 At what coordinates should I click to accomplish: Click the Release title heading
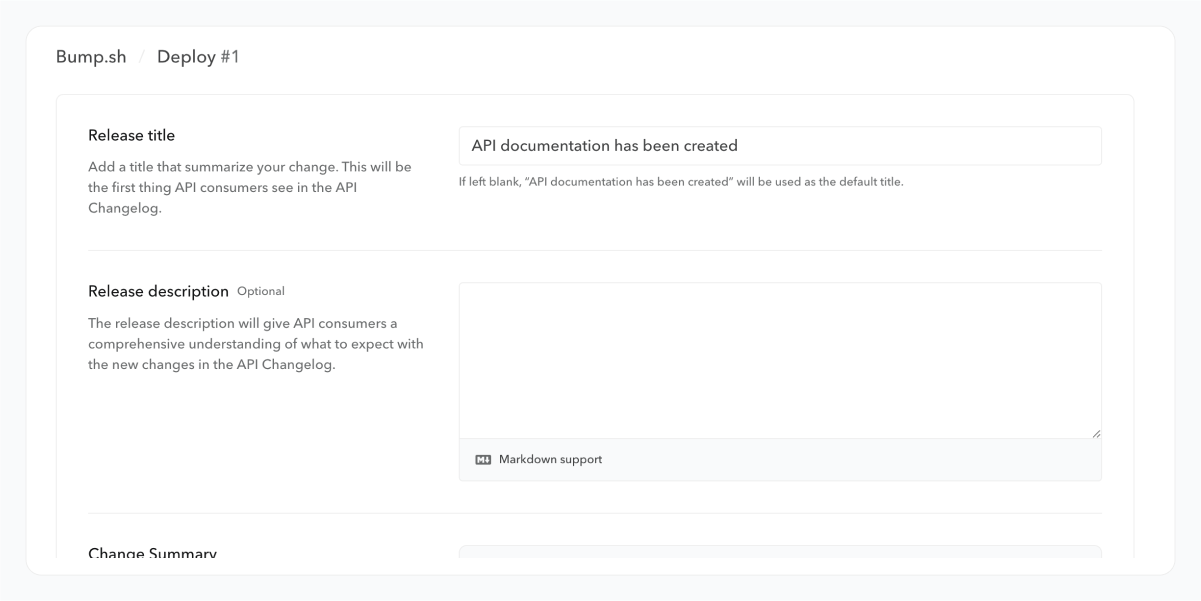pos(131,135)
